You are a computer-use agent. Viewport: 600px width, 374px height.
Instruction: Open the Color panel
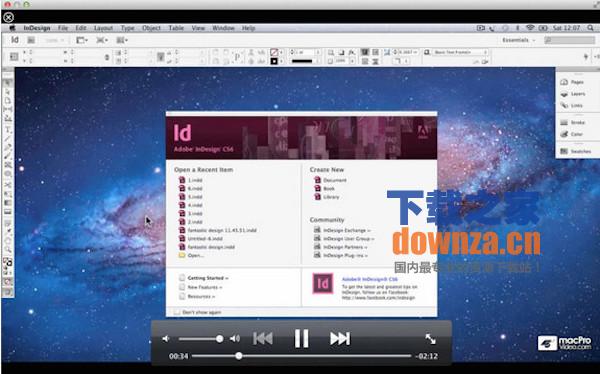tap(572, 134)
